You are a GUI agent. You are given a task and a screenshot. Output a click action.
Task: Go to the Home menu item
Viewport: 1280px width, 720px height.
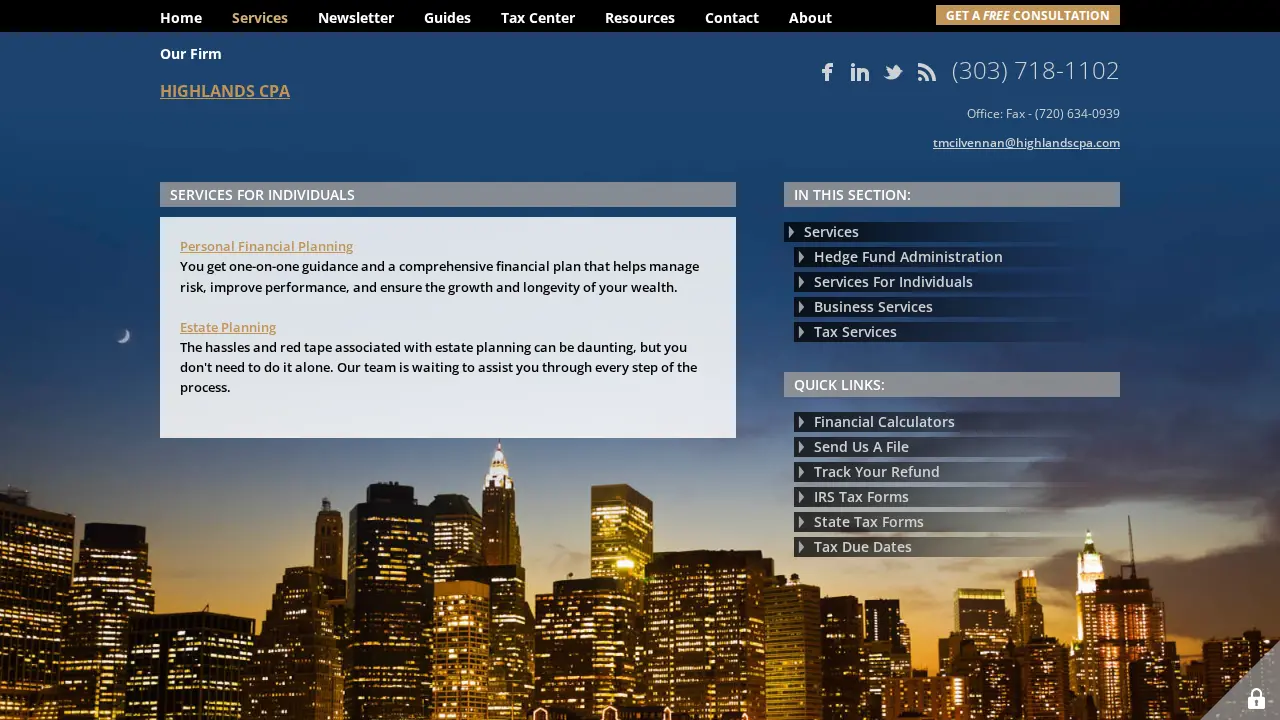(x=181, y=18)
